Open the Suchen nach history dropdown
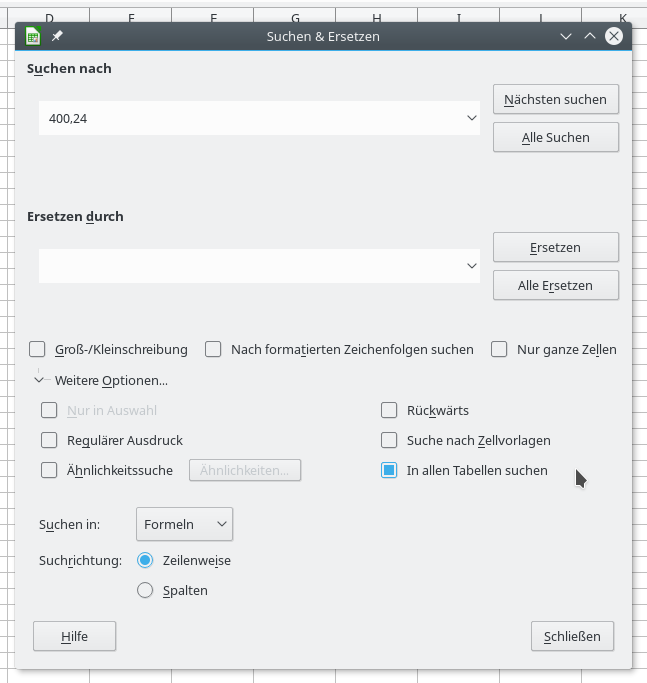Image resolution: width=647 pixels, height=683 pixels. point(472,118)
